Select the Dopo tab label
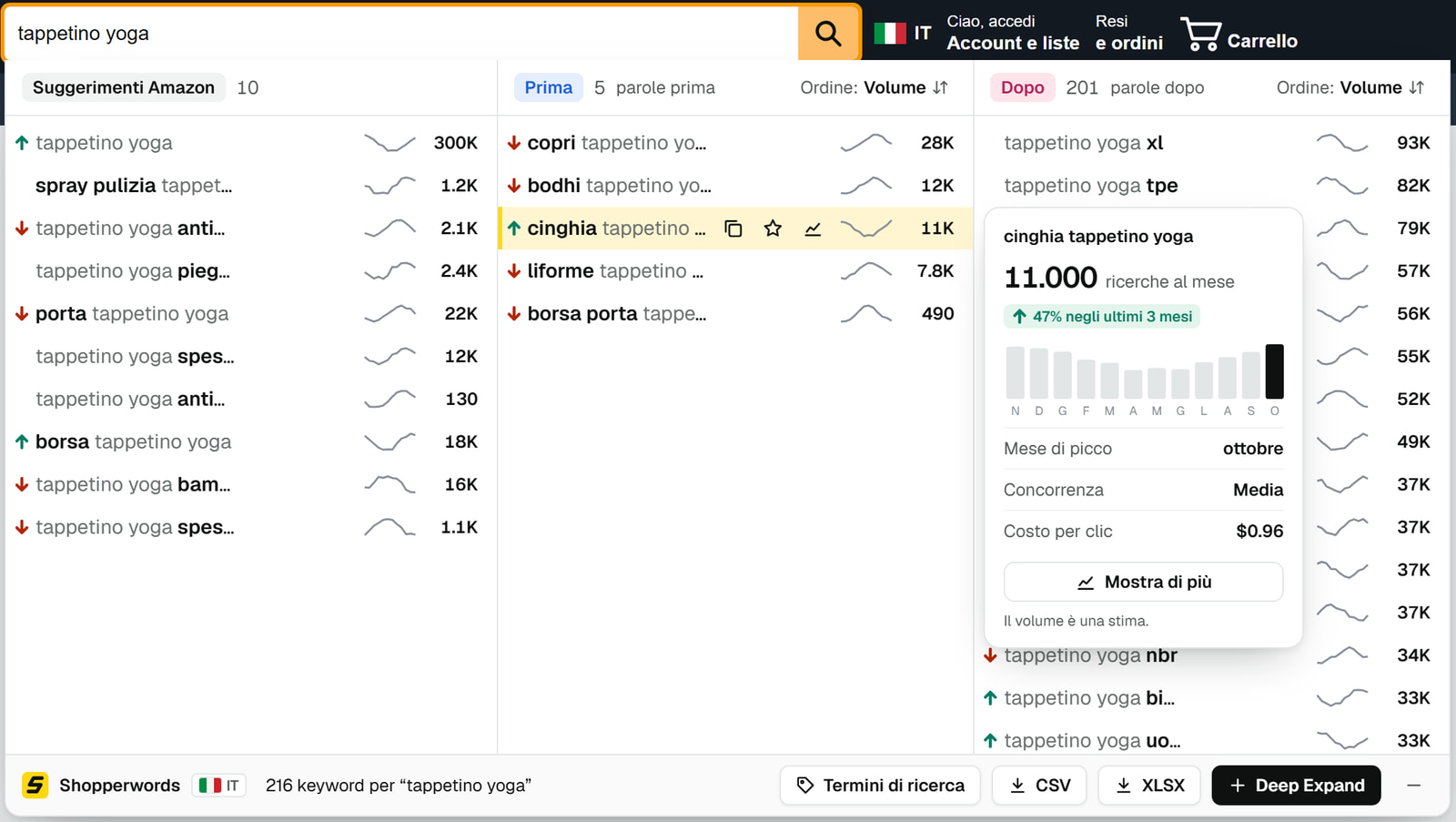This screenshot has height=822, width=1456. [1023, 87]
